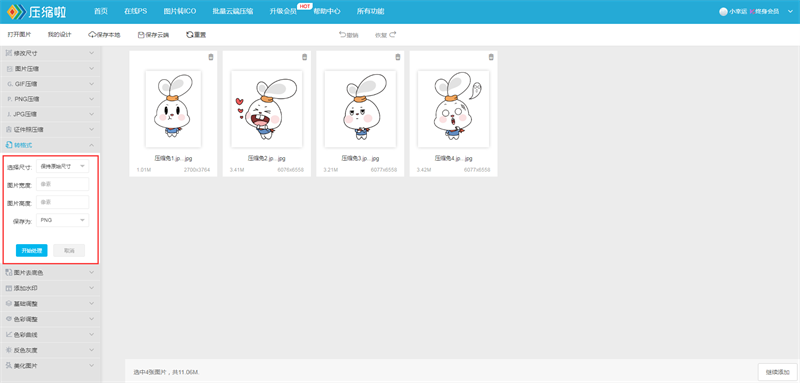Click the 保存云端 save icon
Image resolution: width=800 pixels, height=383 pixels.
(x=141, y=35)
